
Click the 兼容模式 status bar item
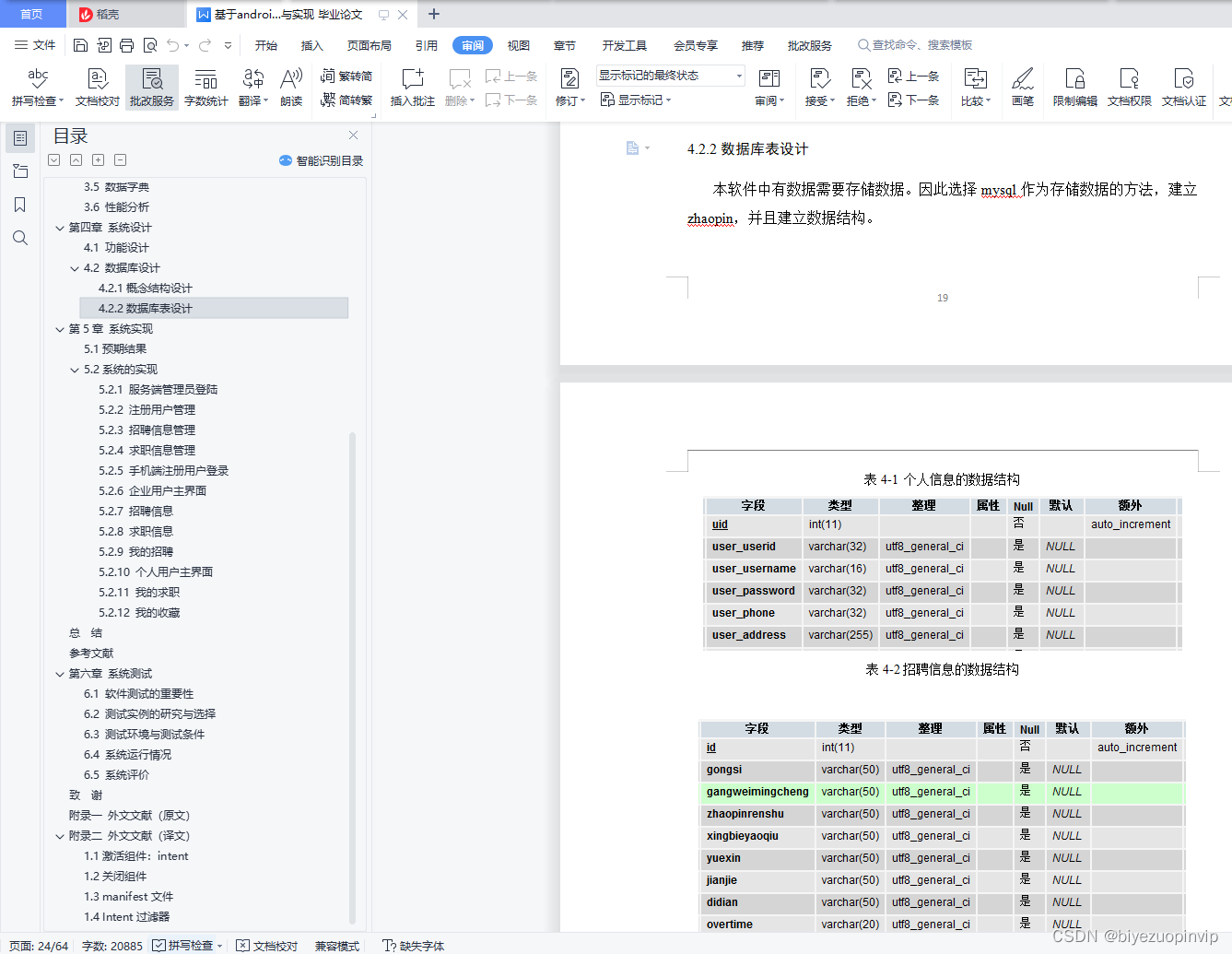click(337, 946)
